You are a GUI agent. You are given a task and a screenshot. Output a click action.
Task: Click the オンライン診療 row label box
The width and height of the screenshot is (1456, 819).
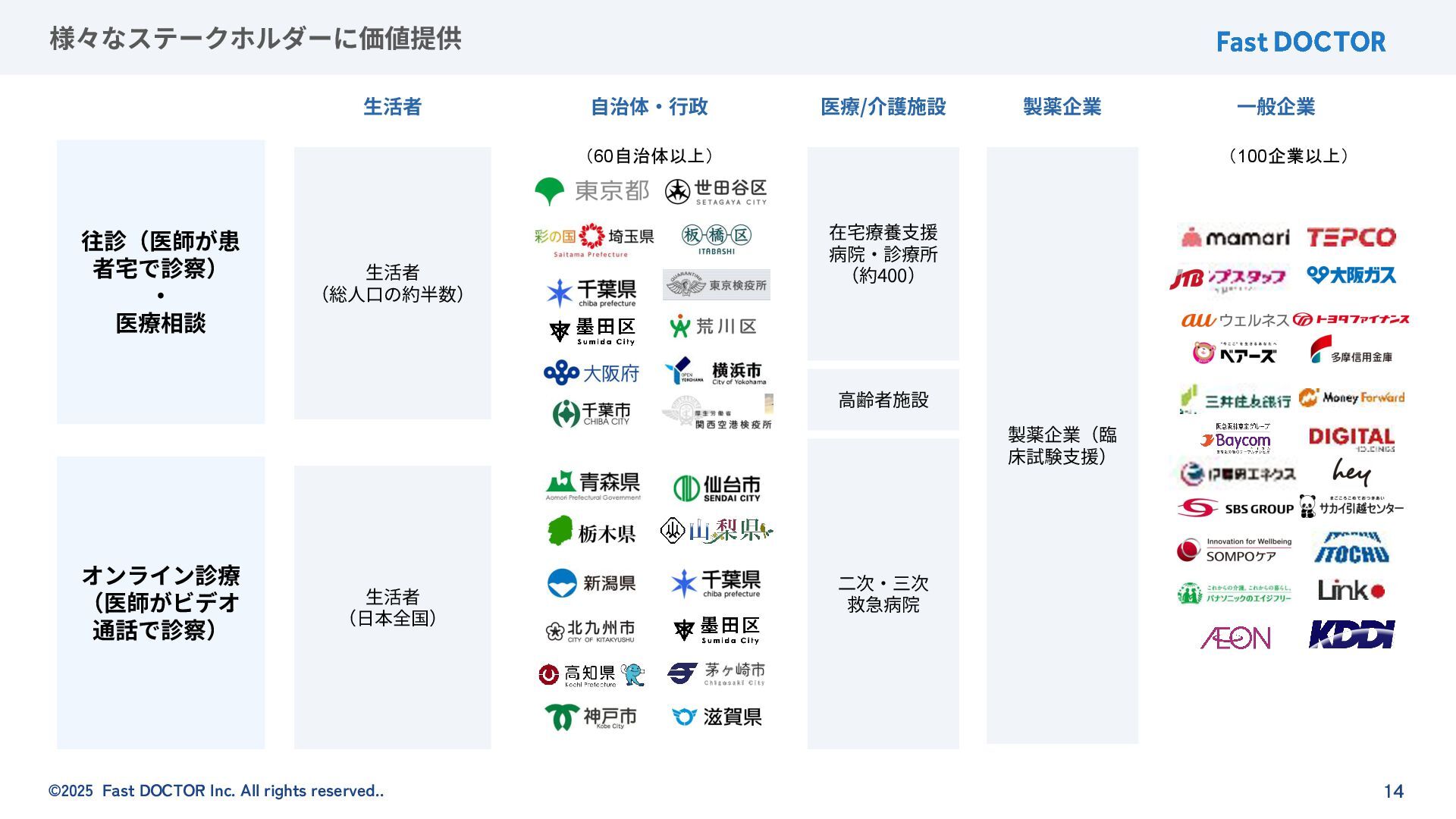161,602
